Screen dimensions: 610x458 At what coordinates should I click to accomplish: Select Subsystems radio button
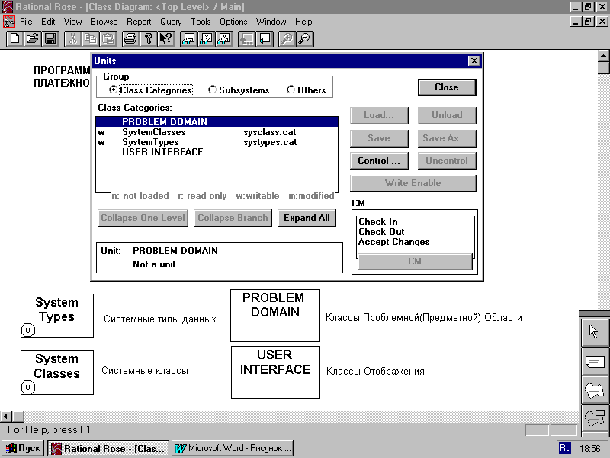click(x=212, y=90)
